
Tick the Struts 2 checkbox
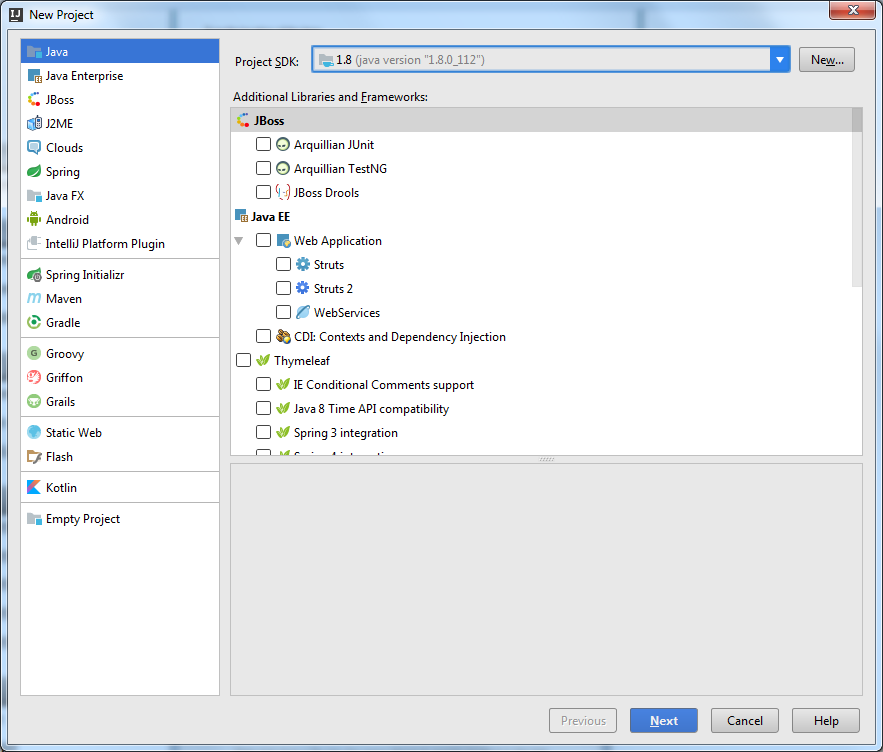coord(283,288)
